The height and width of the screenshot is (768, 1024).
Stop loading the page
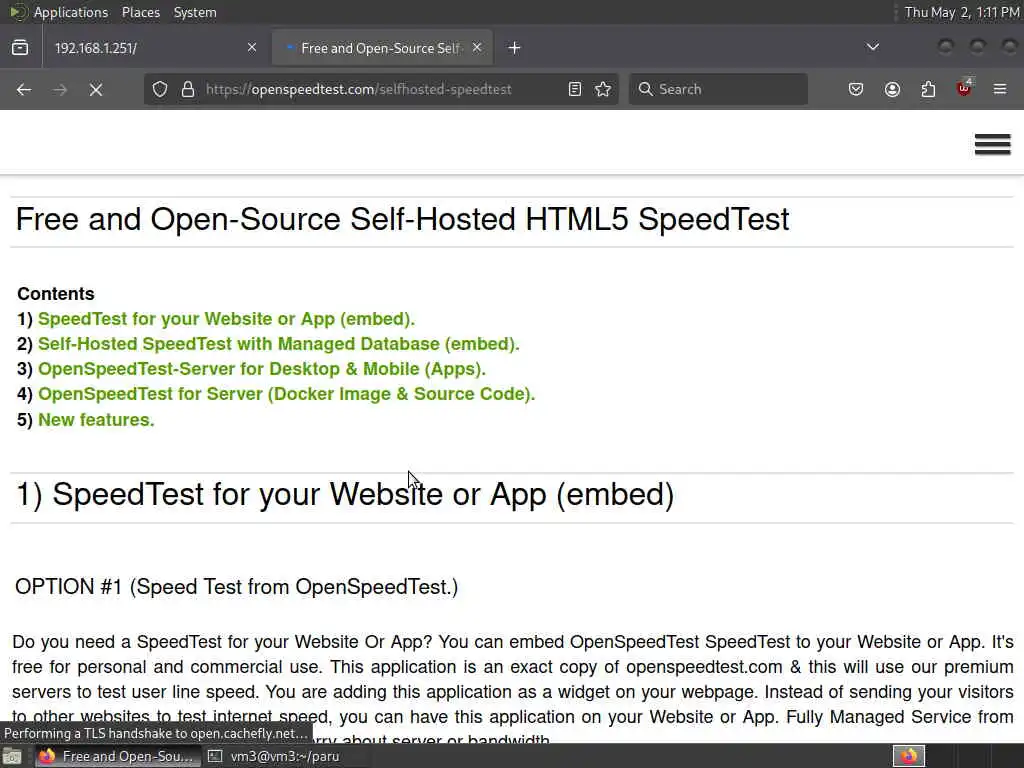tap(96, 89)
